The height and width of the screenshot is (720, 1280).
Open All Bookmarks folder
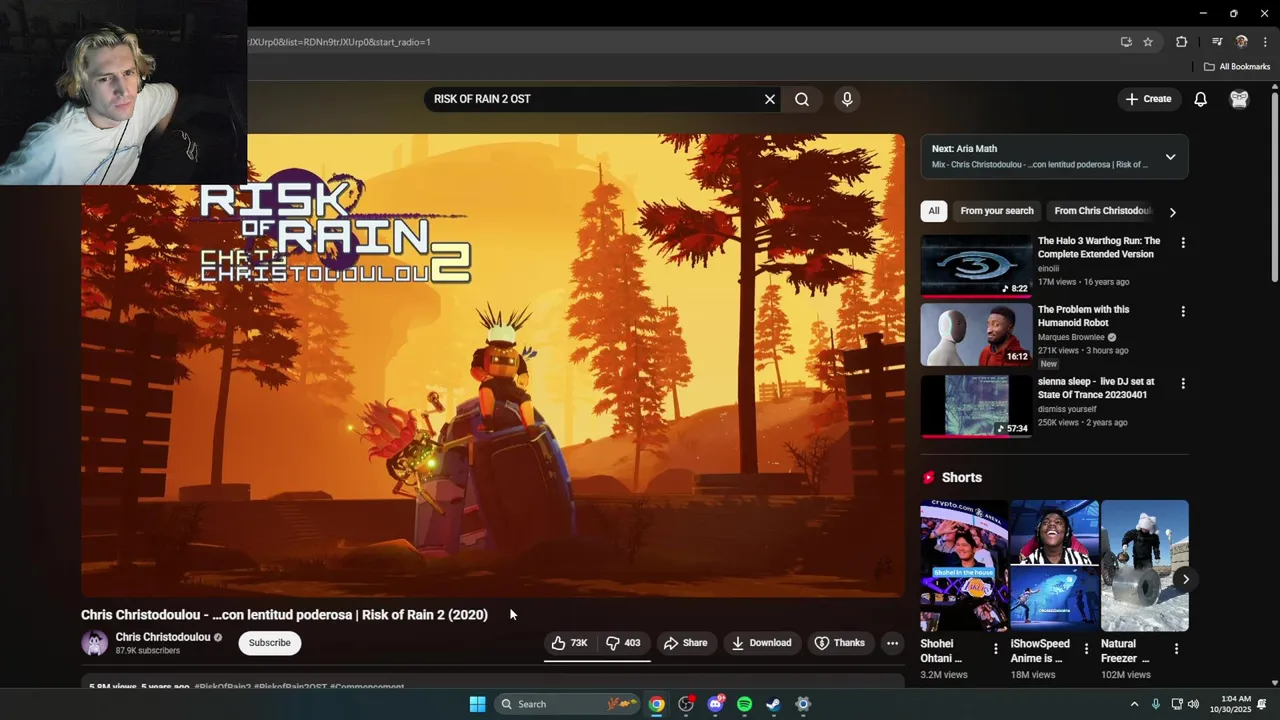(x=1237, y=67)
